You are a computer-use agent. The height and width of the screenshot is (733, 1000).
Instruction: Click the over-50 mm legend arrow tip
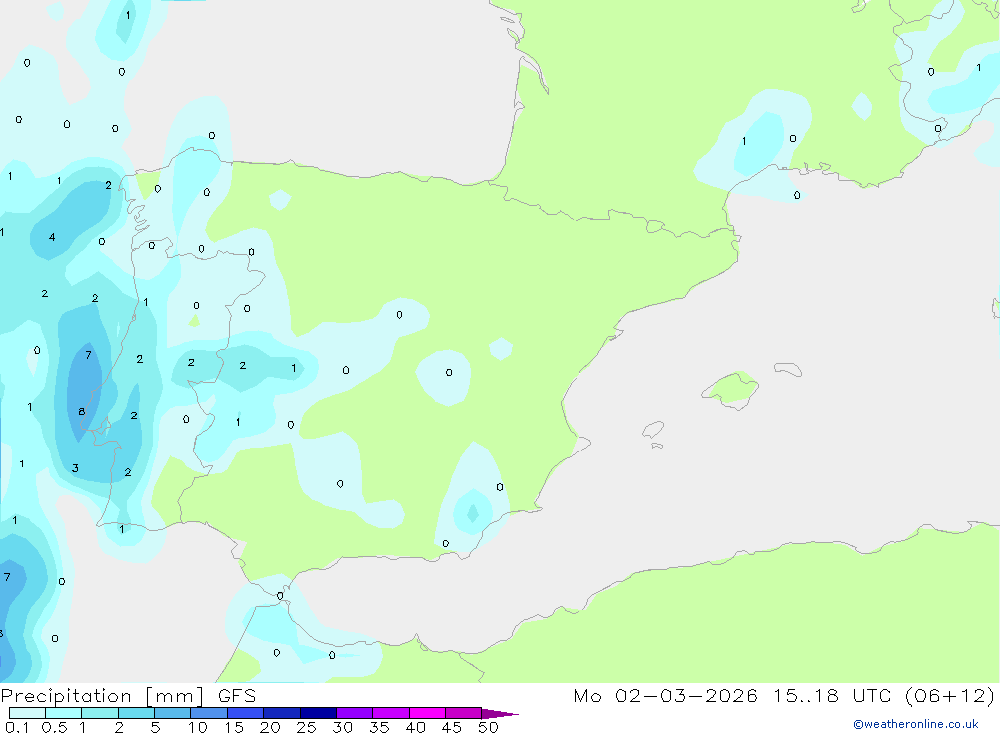pos(500,713)
